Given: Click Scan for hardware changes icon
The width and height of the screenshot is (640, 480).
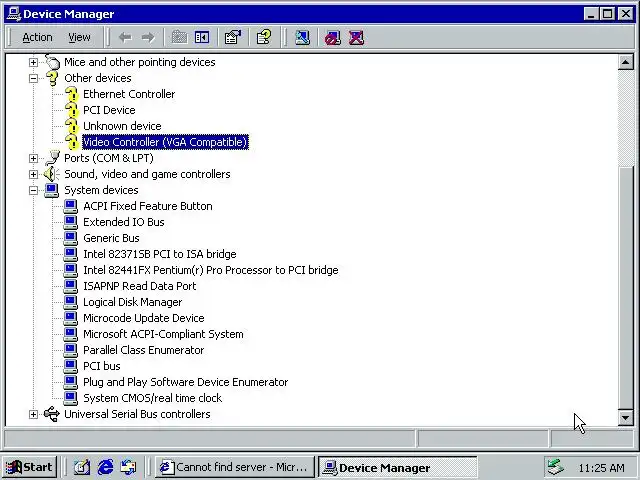Looking at the screenshot, I should point(302,38).
